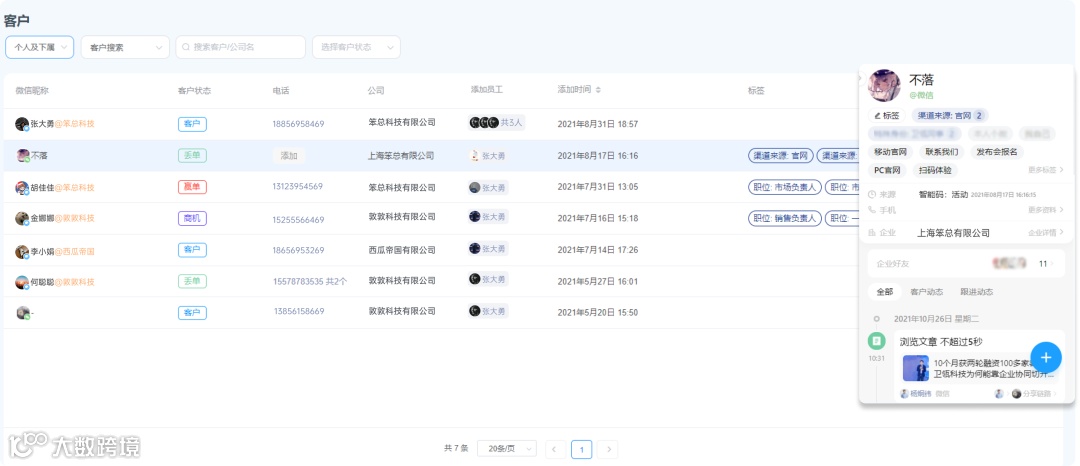Image resolution: width=1080 pixels, height=466 pixels.
Task: Click the 标签 edit button
Action: coord(886,116)
